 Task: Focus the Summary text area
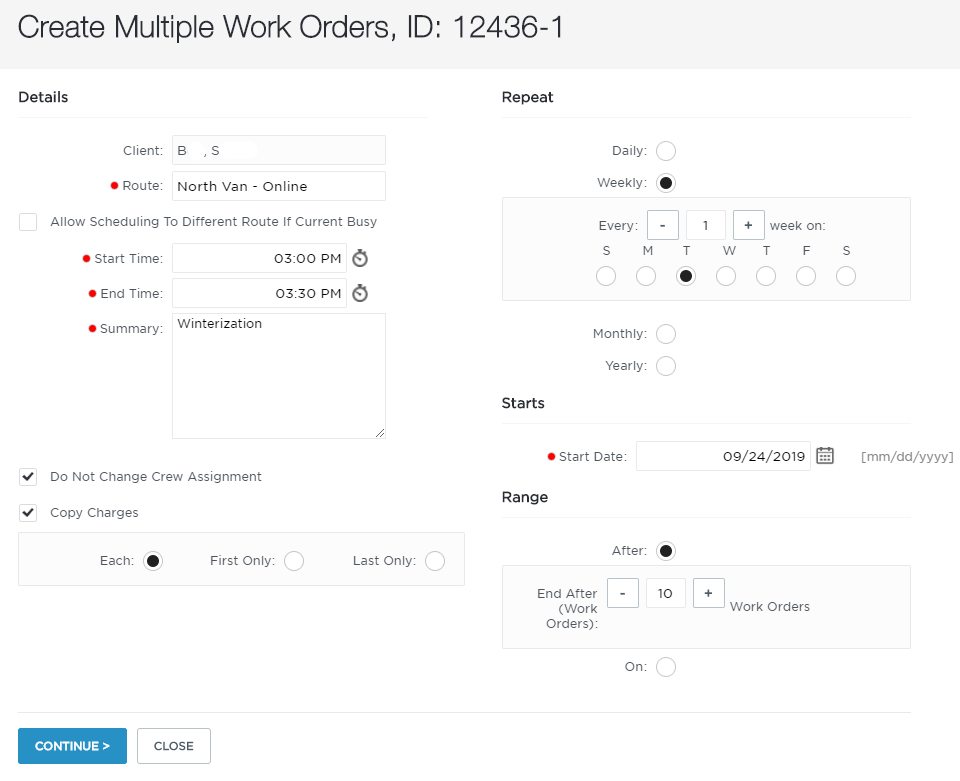pos(279,376)
